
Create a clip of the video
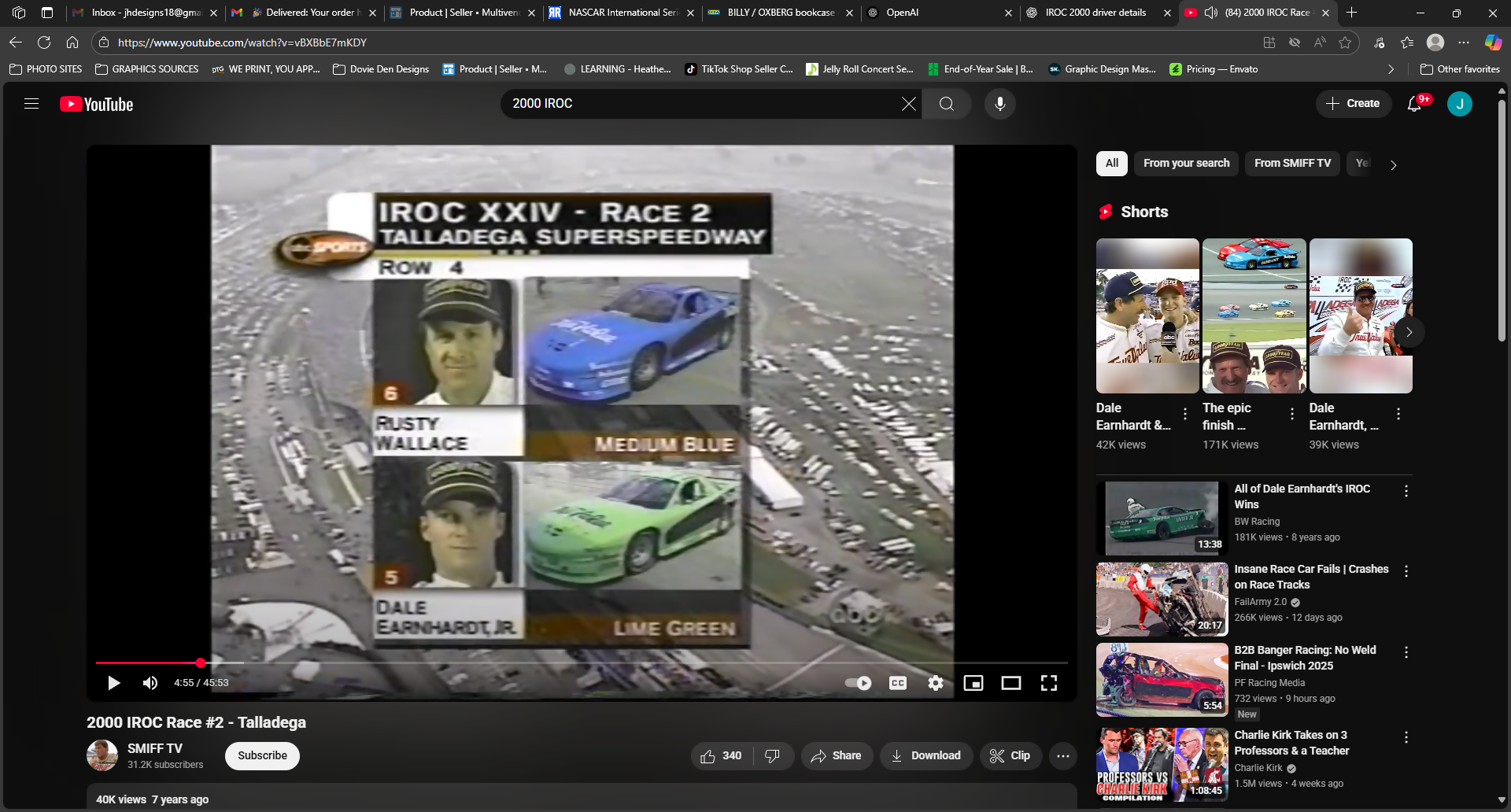pyautogui.click(x=1010, y=756)
